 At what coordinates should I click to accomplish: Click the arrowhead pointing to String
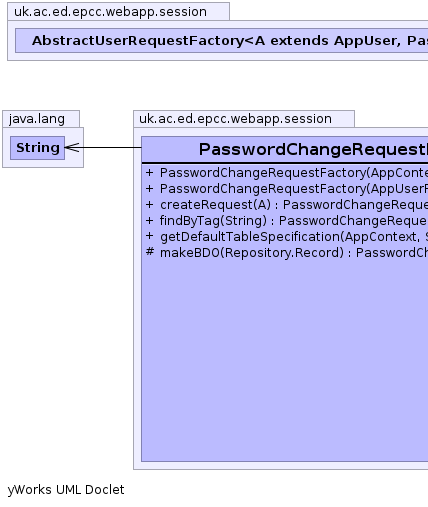72,147
